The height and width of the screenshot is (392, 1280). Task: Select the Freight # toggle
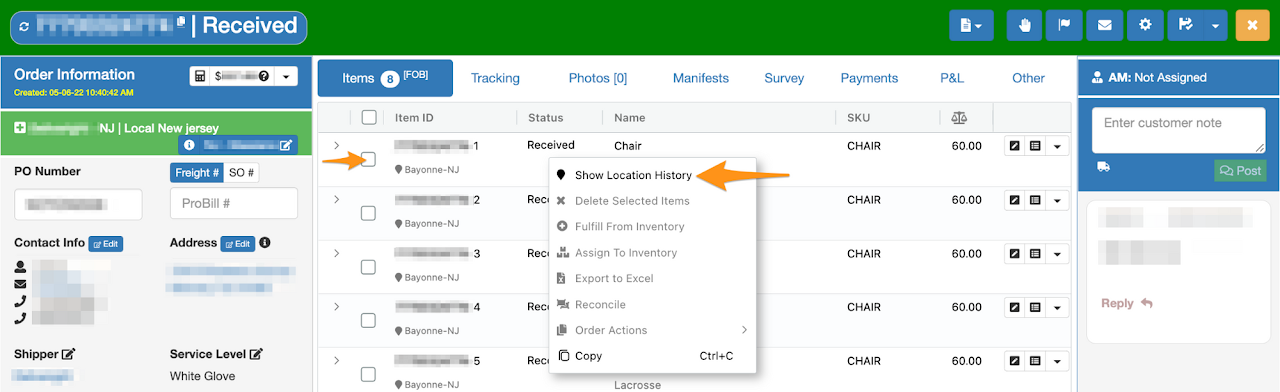point(196,173)
